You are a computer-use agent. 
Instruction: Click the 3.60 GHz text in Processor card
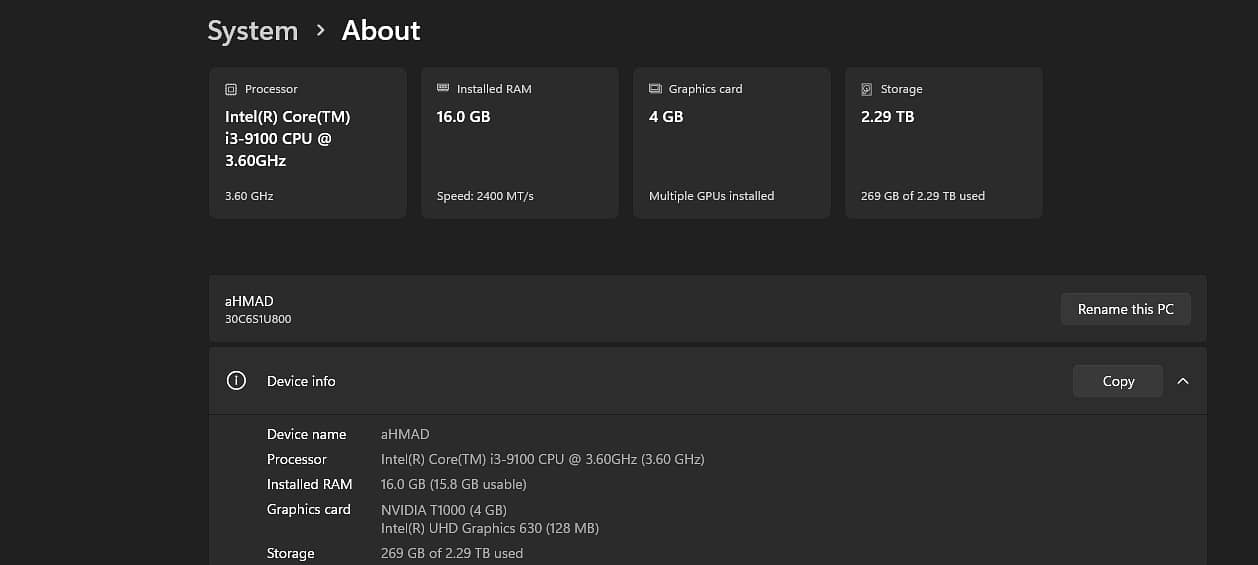(249, 196)
